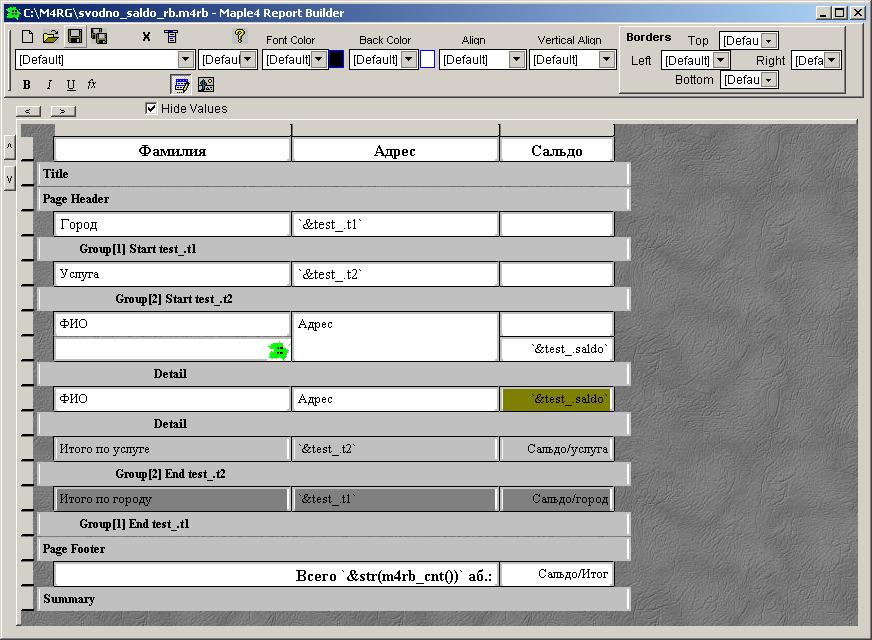Click the fx formula icon

pos(92,85)
